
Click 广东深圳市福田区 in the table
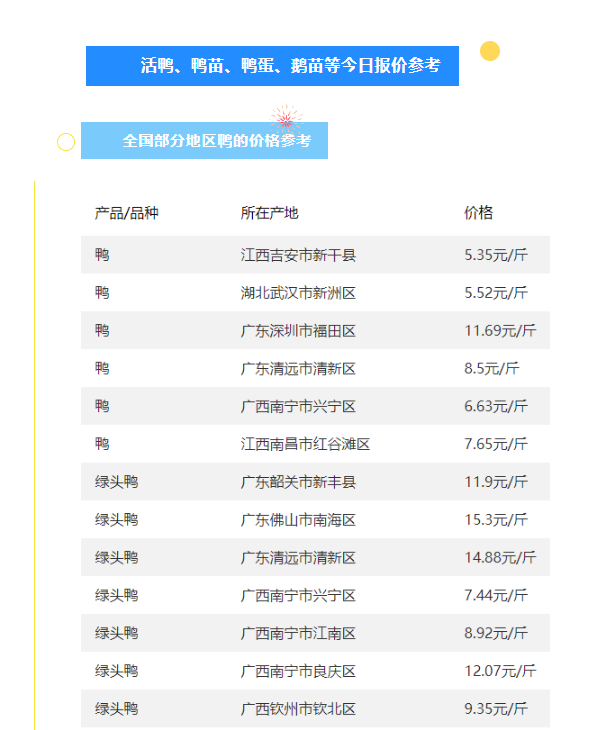(298, 331)
